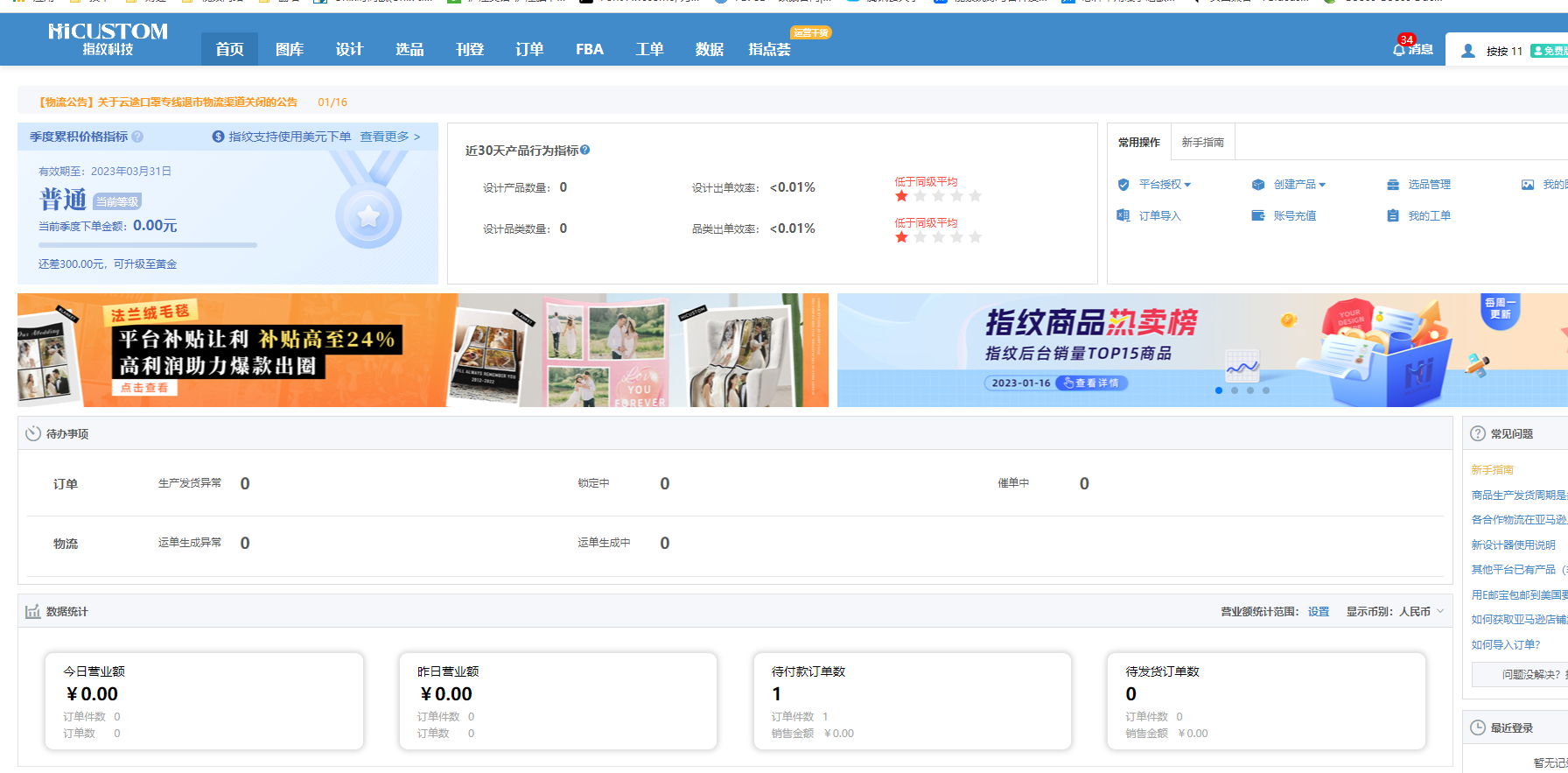Click 查看详情 on hot-sale banner
1568x773 pixels.
tap(1091, 383)
